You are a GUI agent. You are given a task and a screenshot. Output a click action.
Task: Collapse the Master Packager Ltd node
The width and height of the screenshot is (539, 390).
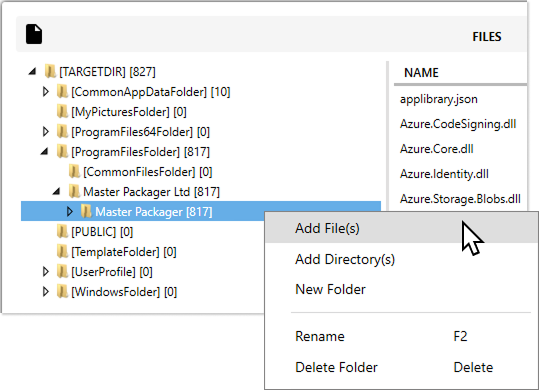pos(56,191)
